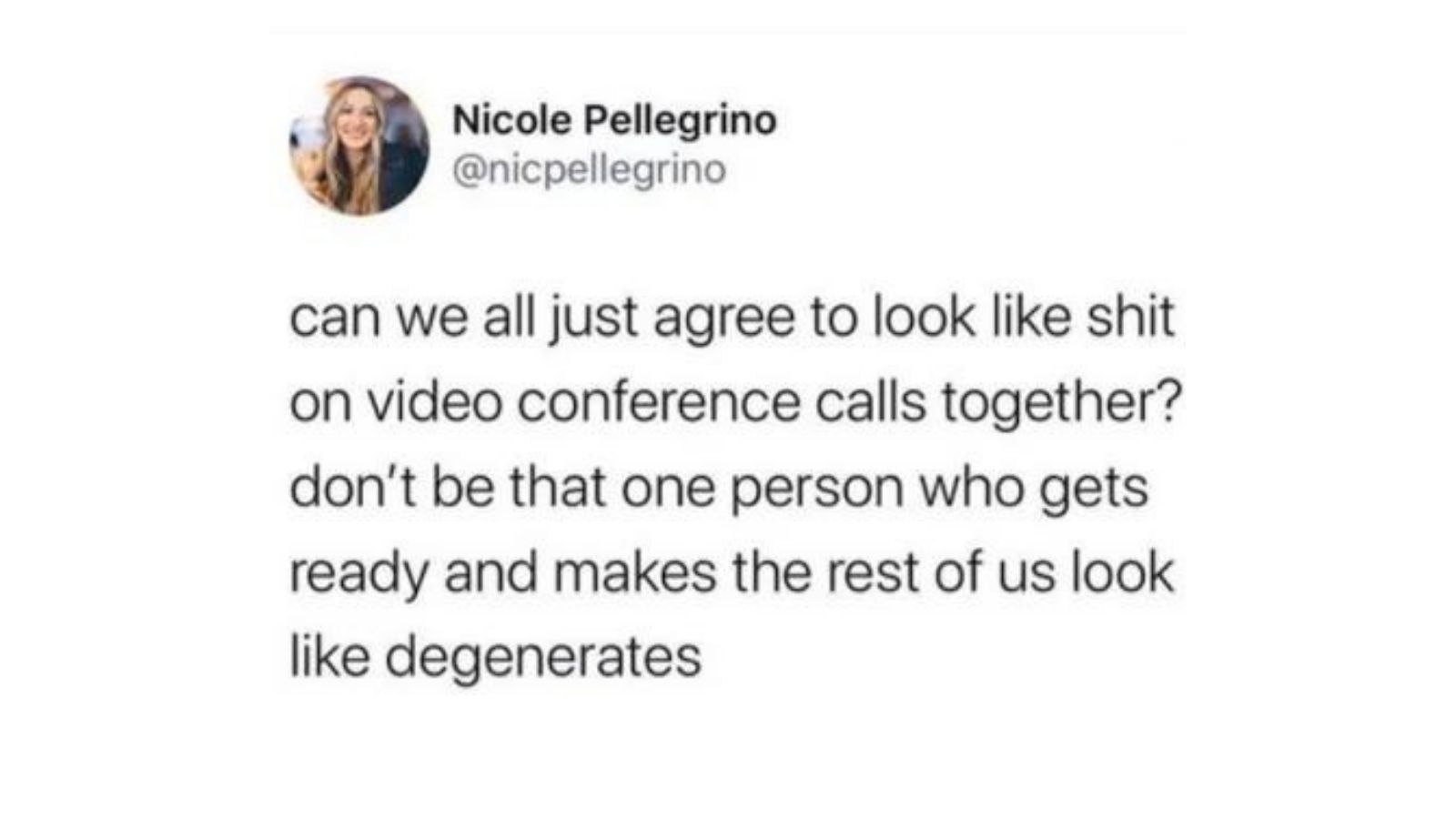Click the display name Nicole Pellegrino
This screenshot has height=819, width=1456.
(x=614, y=120)
